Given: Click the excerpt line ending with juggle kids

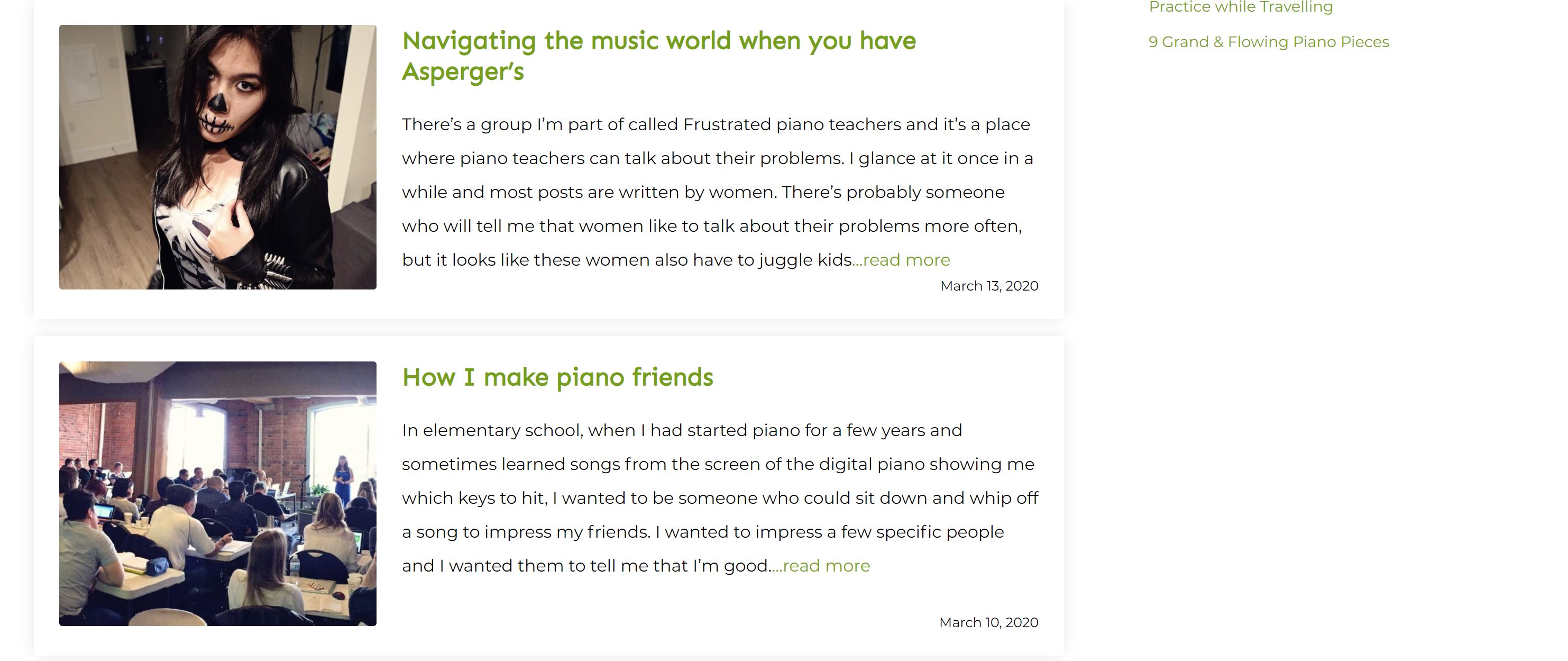Looking at the screenshot, I should pos(626,260).
